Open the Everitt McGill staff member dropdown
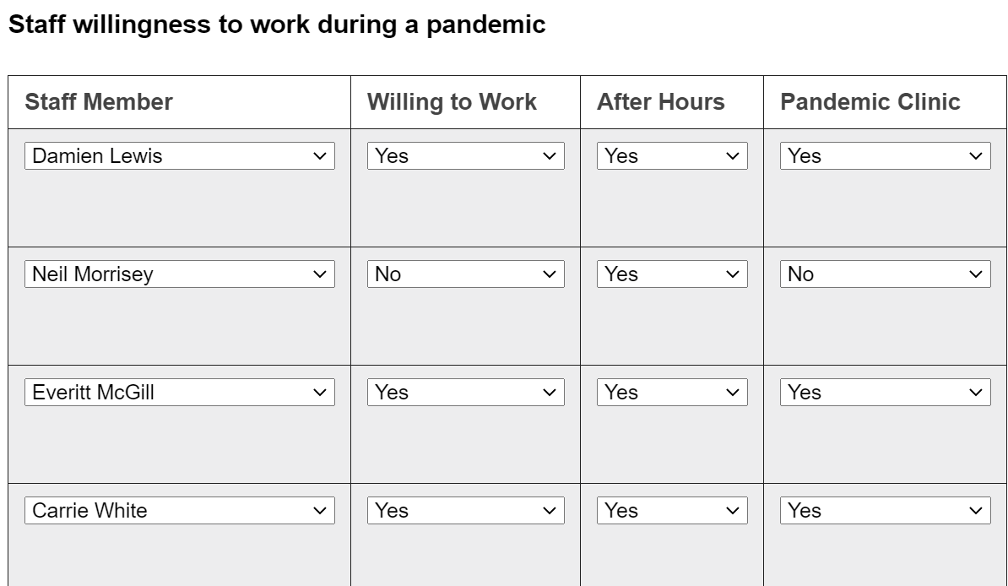1008x586 pixels. point(179,393)
